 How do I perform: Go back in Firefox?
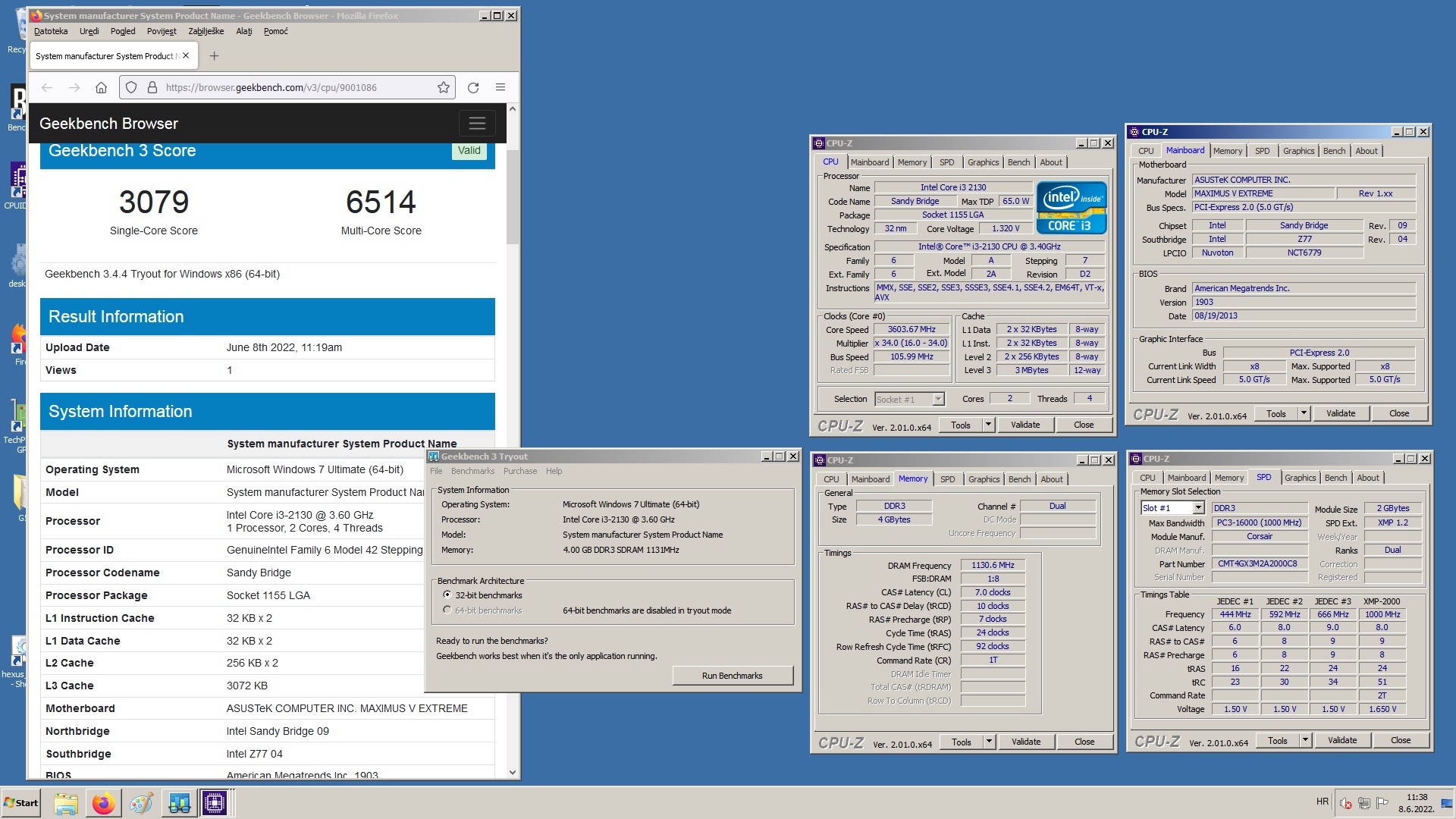tap(47, 87)
